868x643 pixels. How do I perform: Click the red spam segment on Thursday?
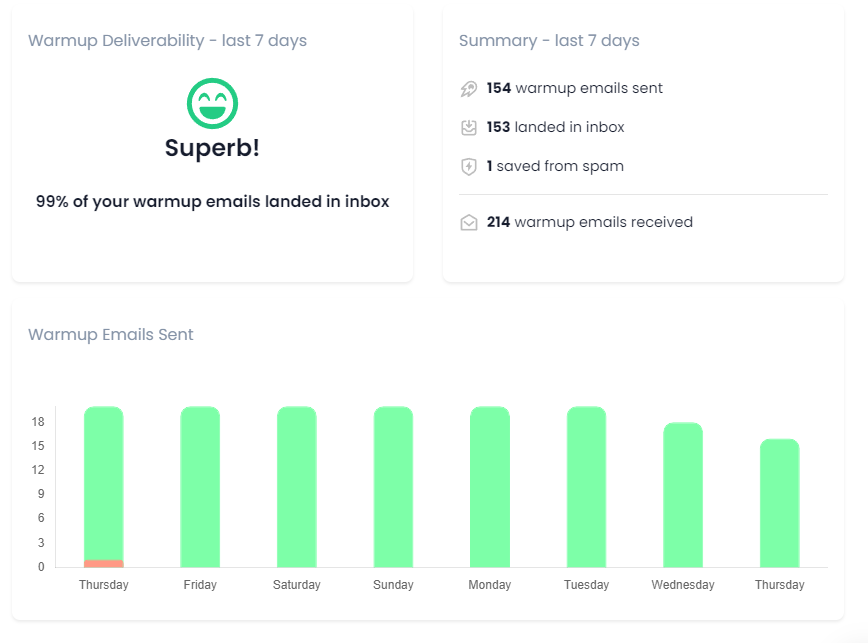[x=104, y=563]
